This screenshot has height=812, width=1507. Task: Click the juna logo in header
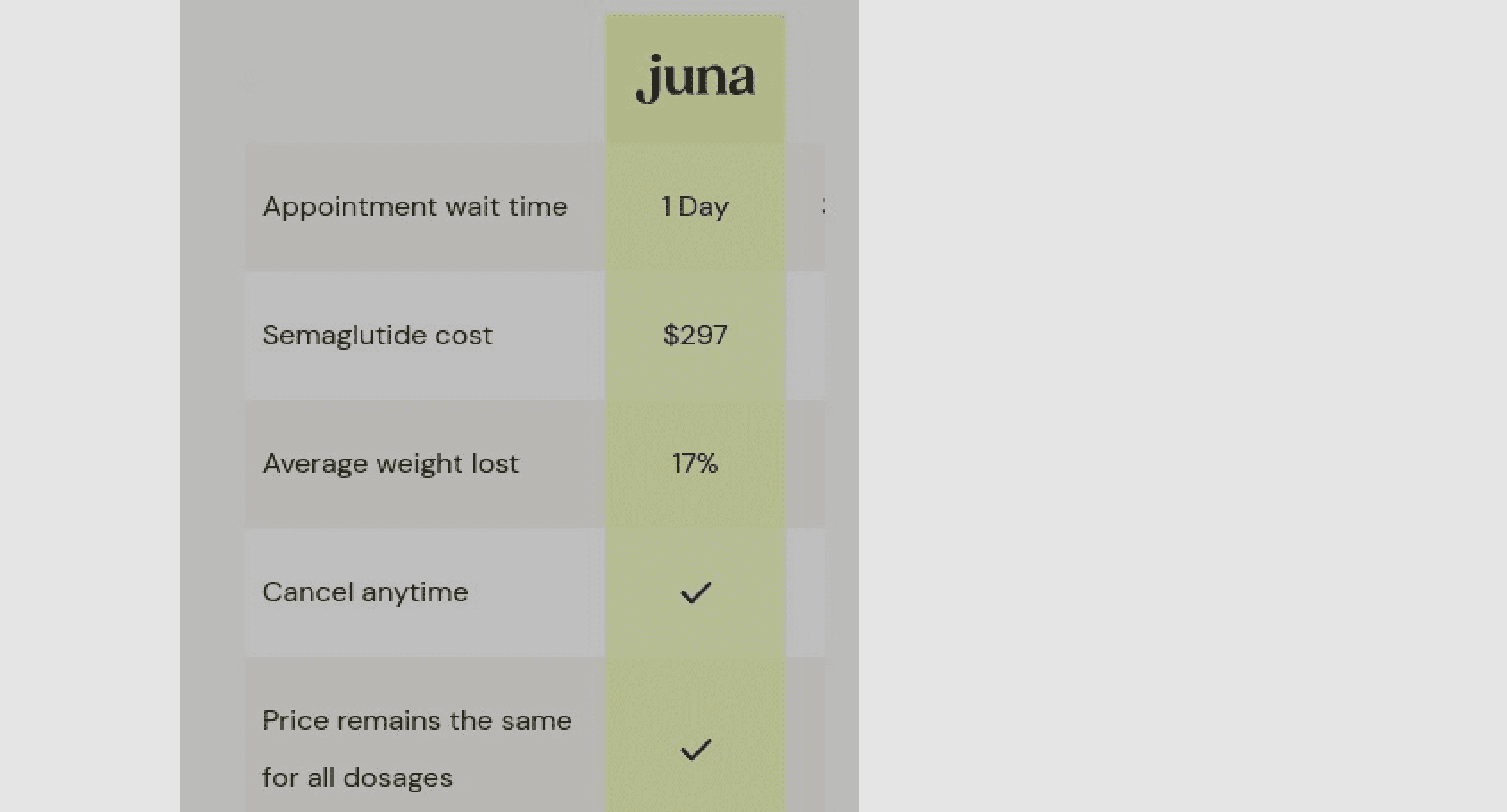coord(695,79)
